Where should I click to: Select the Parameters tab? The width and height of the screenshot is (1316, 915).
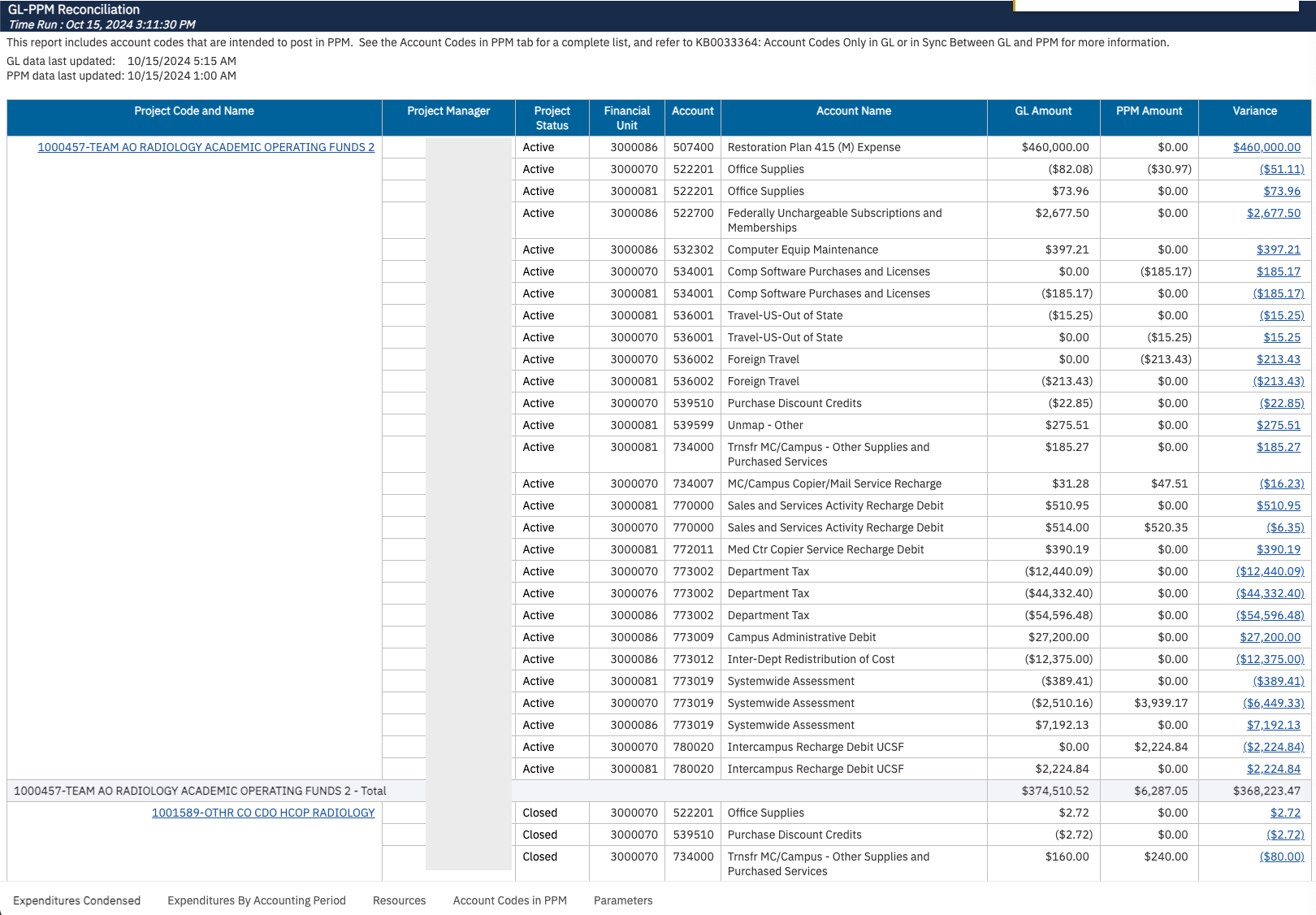click(x=622, y=900)
